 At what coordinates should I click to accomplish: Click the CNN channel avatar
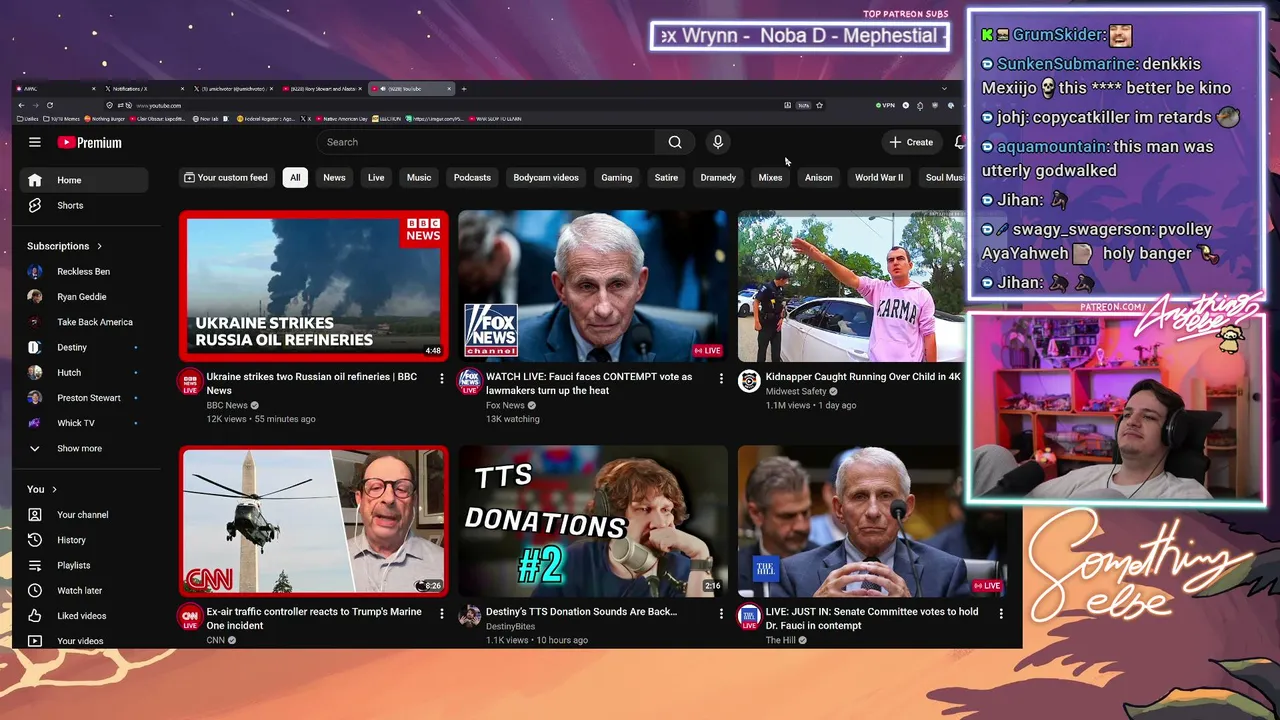click(x=190, y=616)
